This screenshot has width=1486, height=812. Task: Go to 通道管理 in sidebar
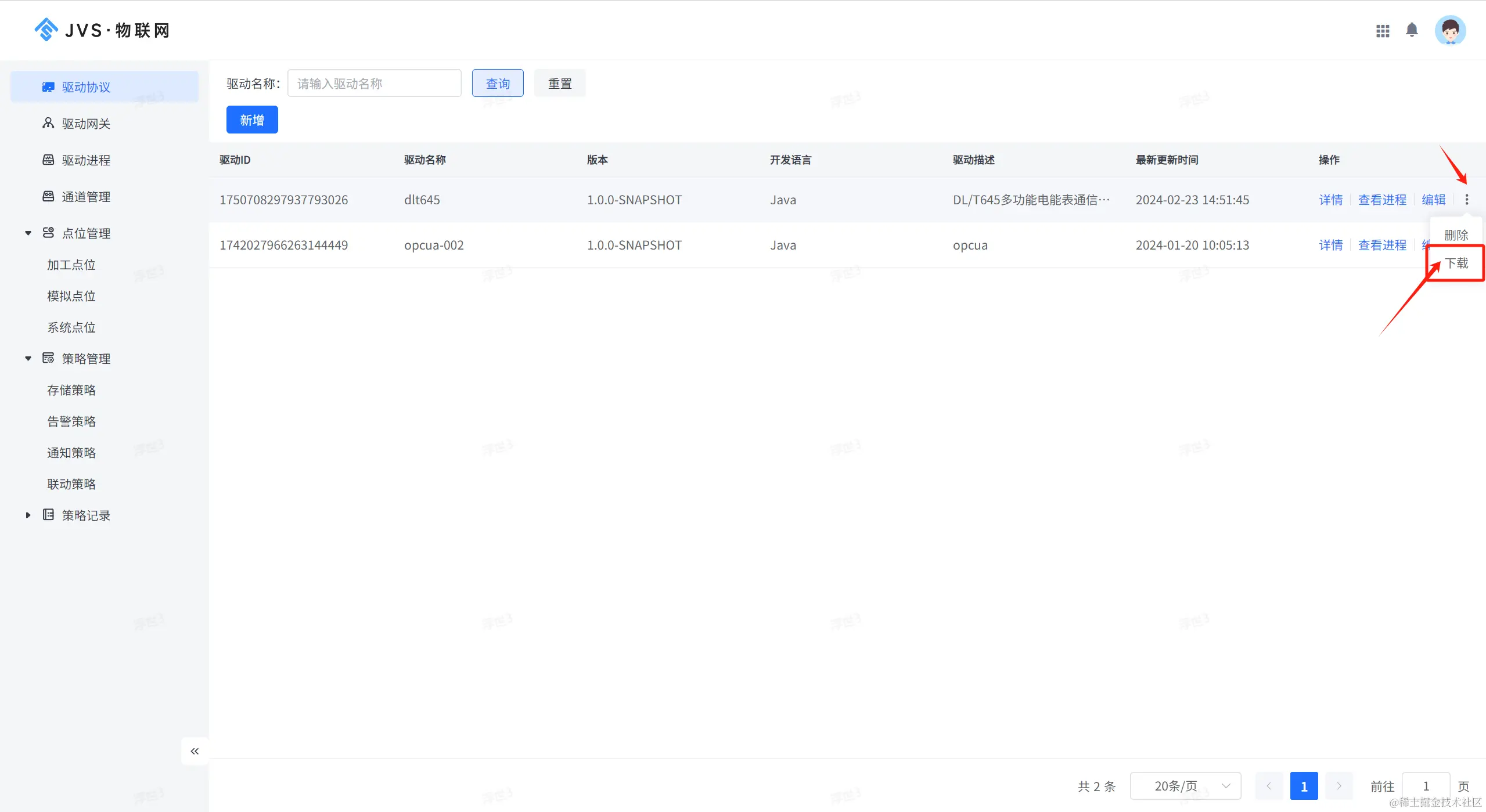[86, 197]
